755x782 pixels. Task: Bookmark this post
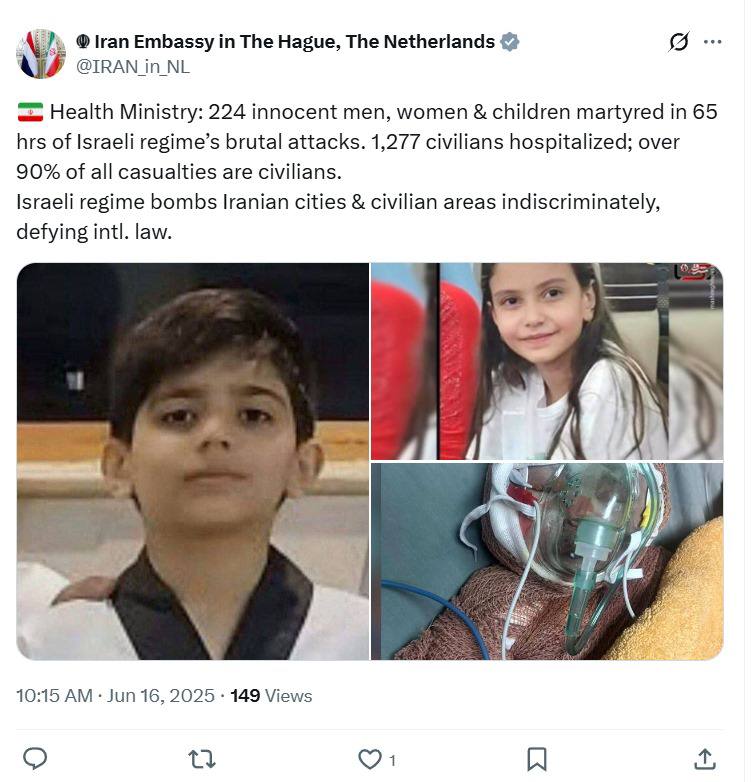[537, 759]
